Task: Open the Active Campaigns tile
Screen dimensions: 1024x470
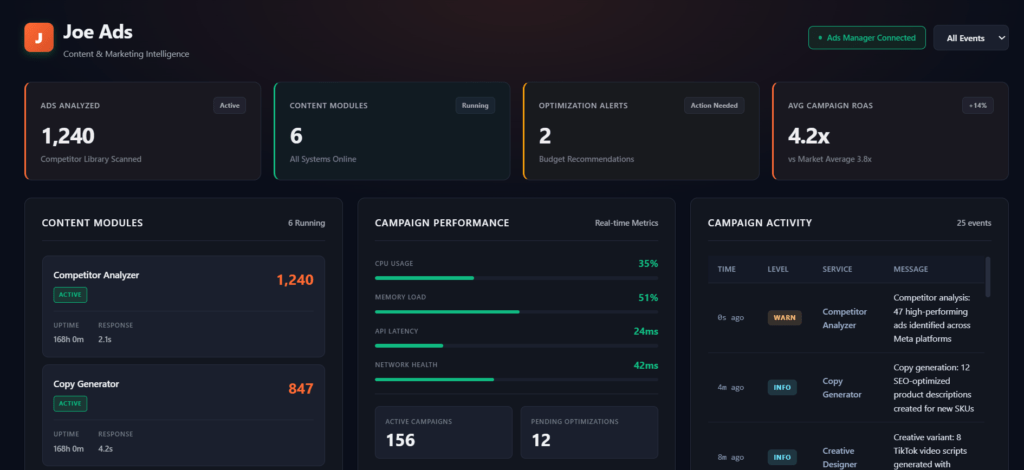Action: point(443,431)
